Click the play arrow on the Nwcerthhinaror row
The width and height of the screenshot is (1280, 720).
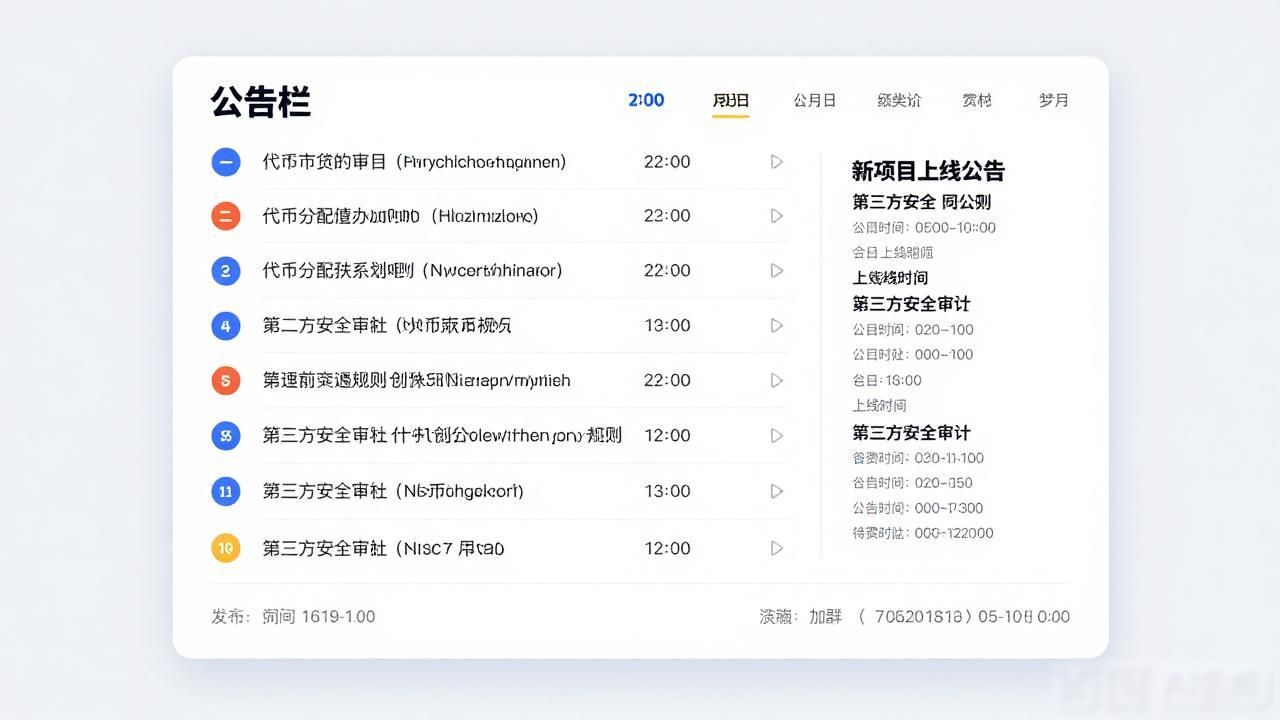click(x=776, y=271)
